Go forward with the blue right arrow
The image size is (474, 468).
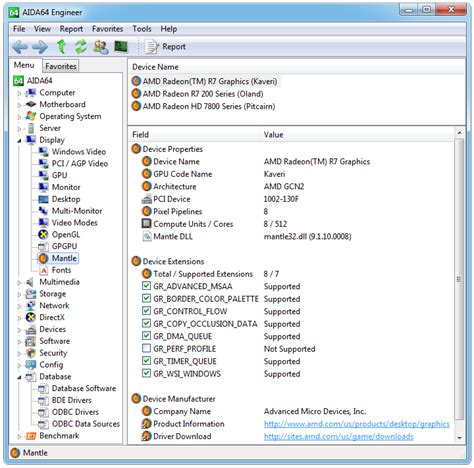click(40, 47)
